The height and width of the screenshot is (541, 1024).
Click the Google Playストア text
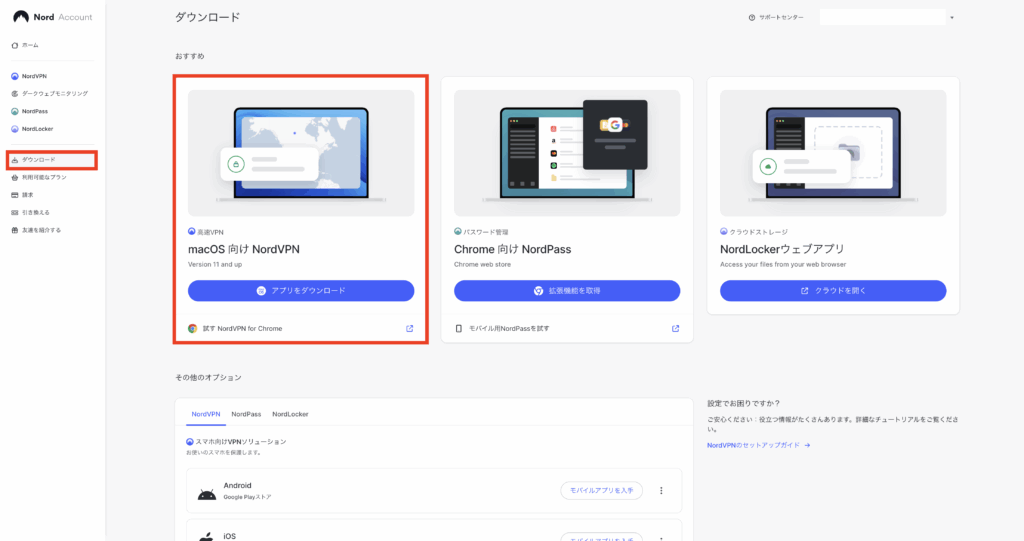[x=248, y=497]
